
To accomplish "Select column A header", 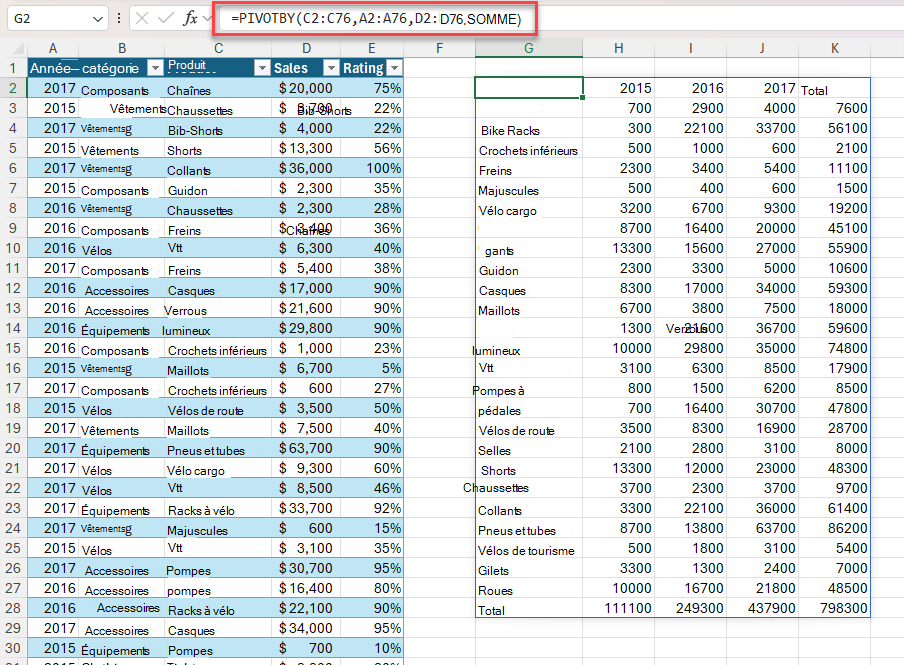I will click(x=52, y=48).
